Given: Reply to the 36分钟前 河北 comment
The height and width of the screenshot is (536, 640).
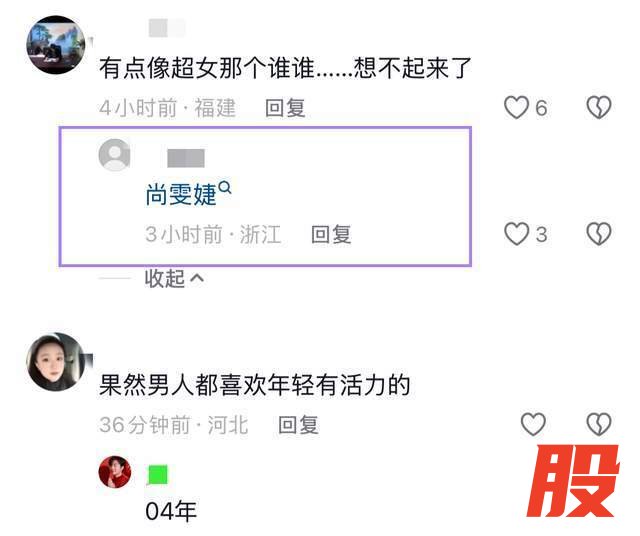Looking at the screenshot, I should [298, 425].
